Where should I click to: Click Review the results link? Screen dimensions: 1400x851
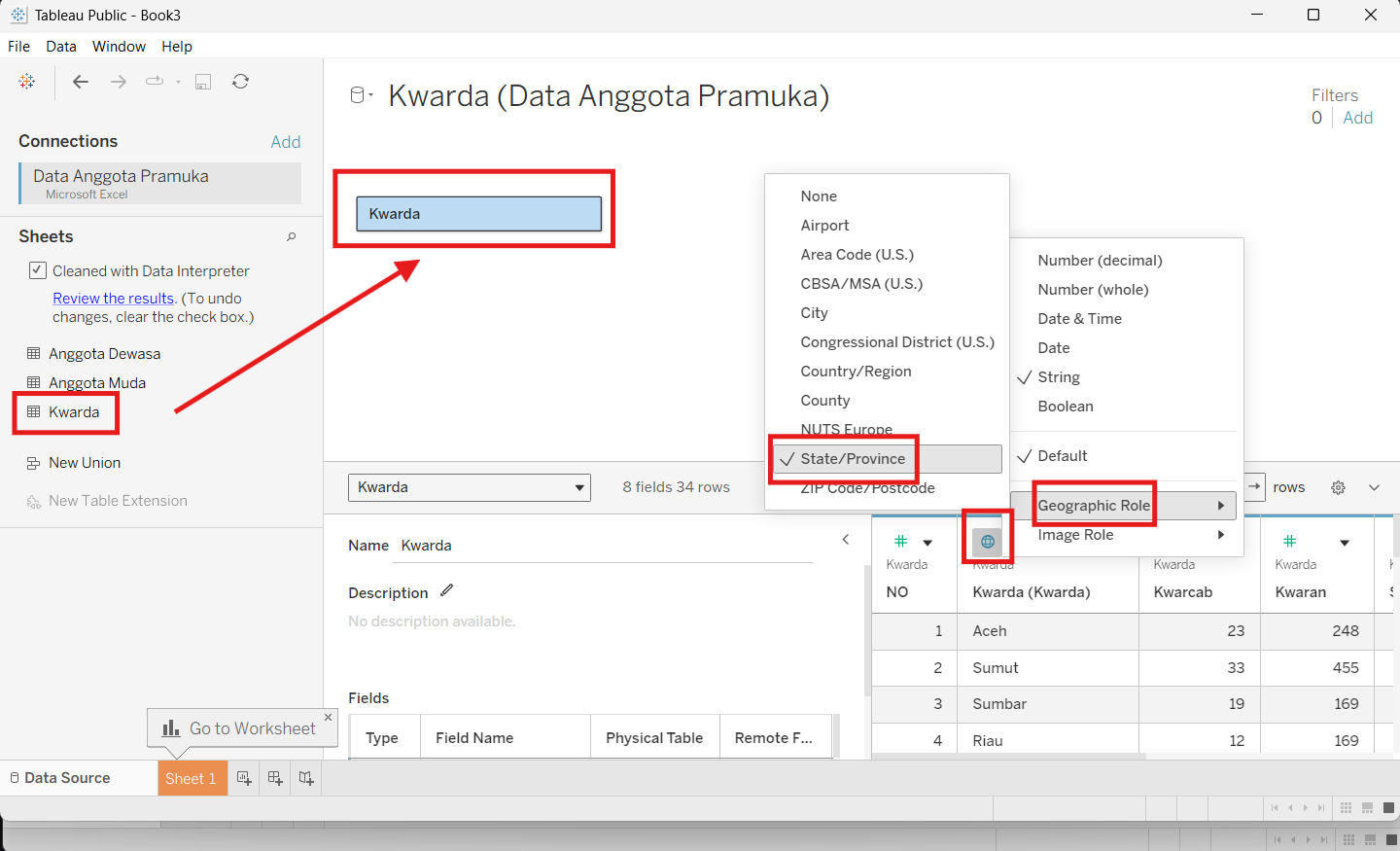click(x=114, y=299)
